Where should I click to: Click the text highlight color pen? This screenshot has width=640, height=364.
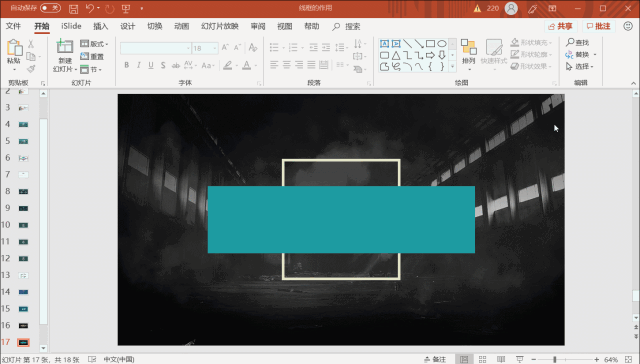pos(228,65)
